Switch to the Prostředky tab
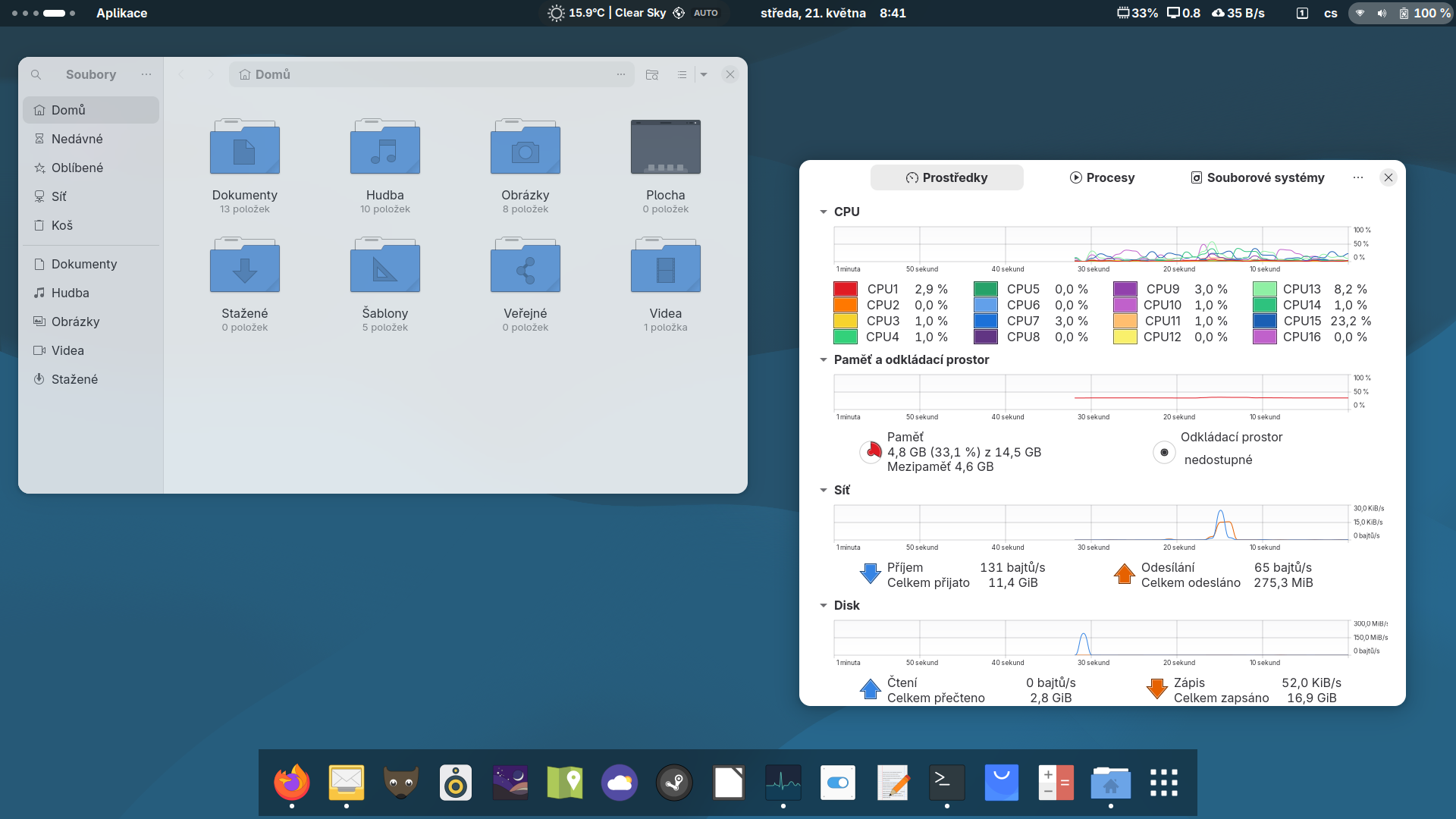 pyautogui.click(x=946, y=177)
